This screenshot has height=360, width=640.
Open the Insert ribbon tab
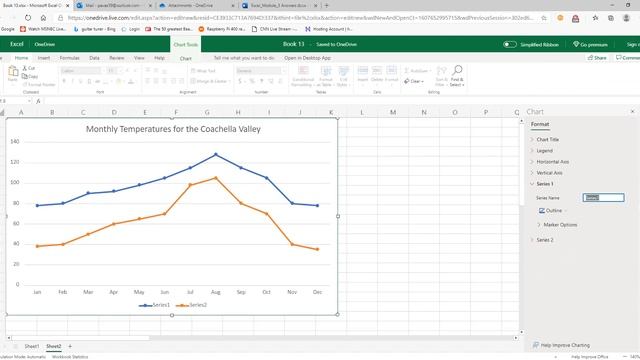tap(44, 58)
